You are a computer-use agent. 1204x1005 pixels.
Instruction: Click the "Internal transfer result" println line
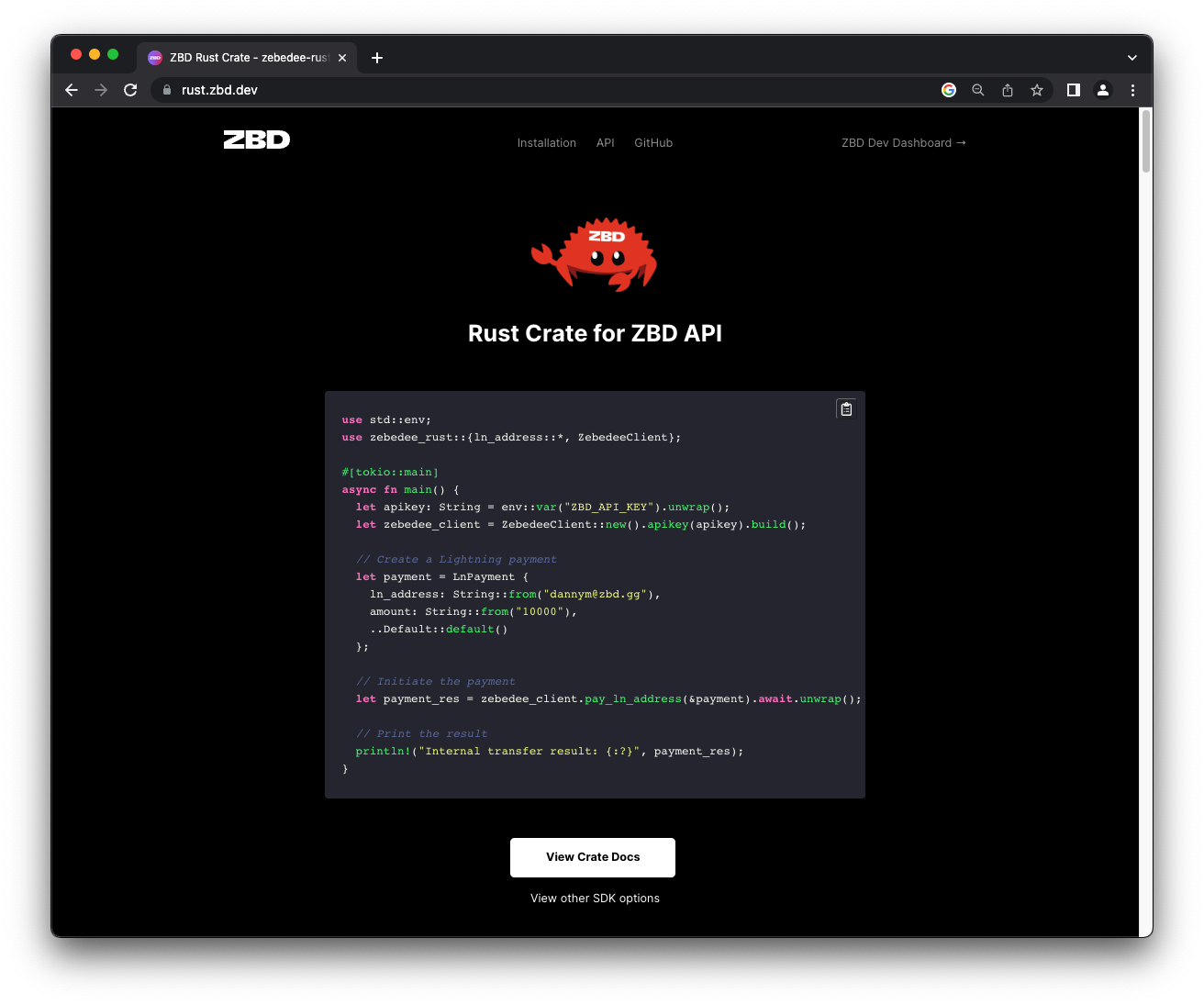click(550, 752)
